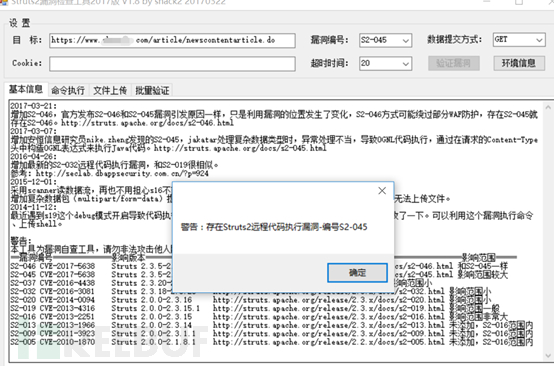Click the Cookie input field

(x=172, y=64)
